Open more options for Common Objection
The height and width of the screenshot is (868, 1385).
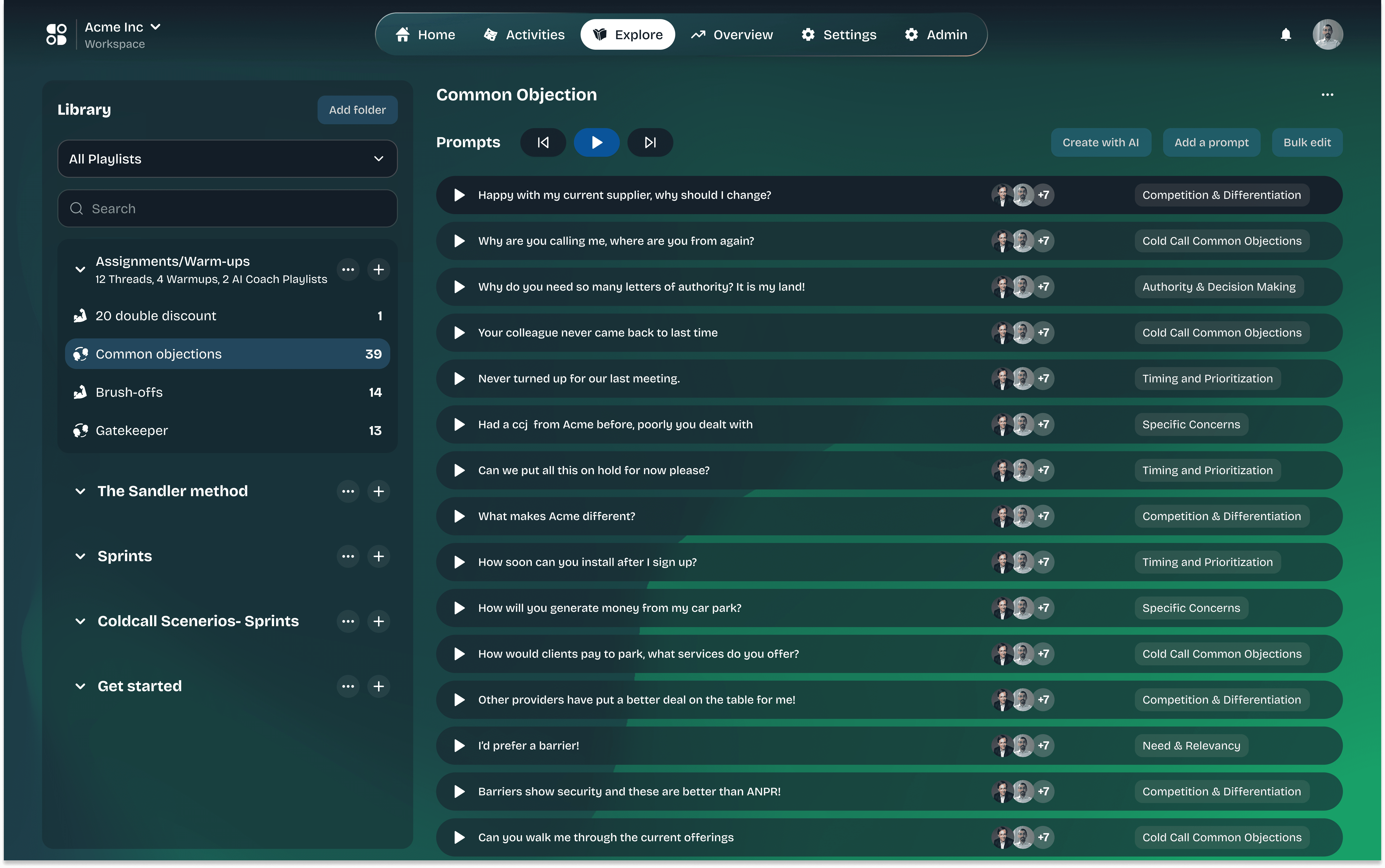pyautogui.click(x=1327, y=95)
